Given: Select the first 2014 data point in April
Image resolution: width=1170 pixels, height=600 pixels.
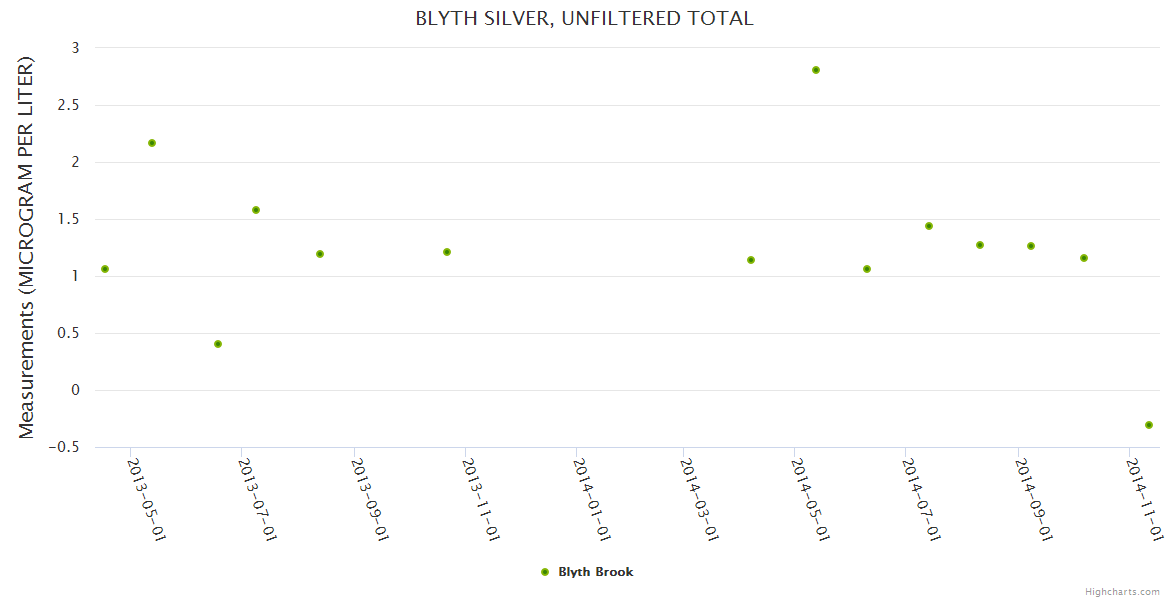Looking at the screenshot, I should pos(751,260).
